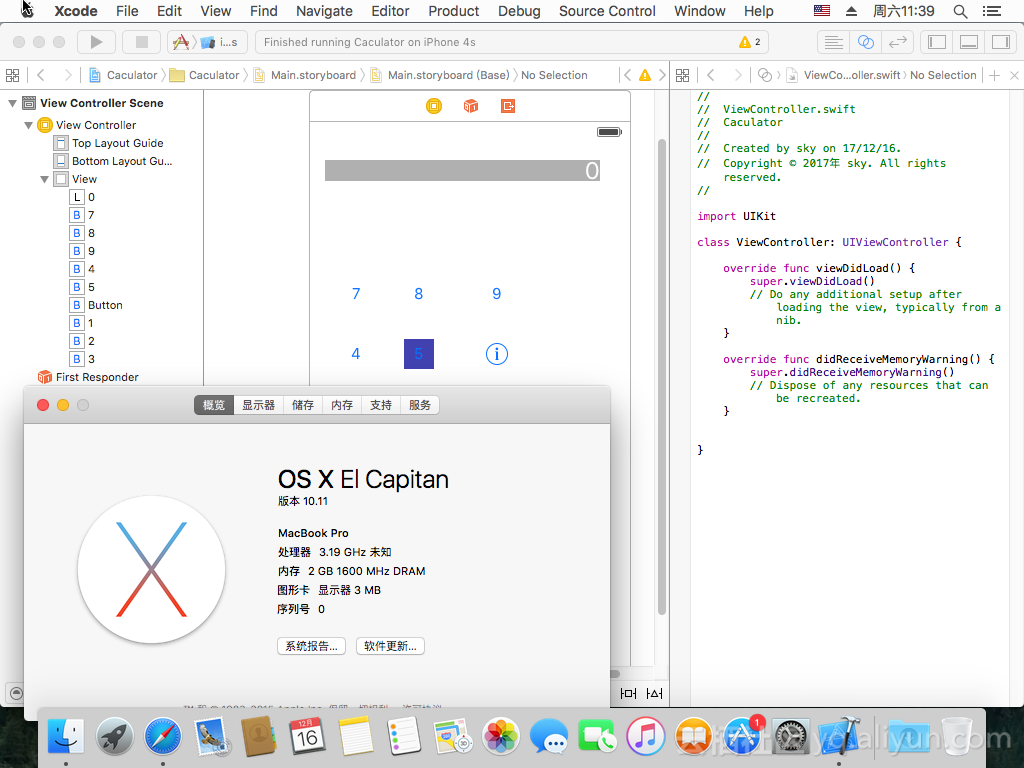This screenshot has height=768, width=1024.
Task: Click the 系统报告 button
Action: [312, 646]
